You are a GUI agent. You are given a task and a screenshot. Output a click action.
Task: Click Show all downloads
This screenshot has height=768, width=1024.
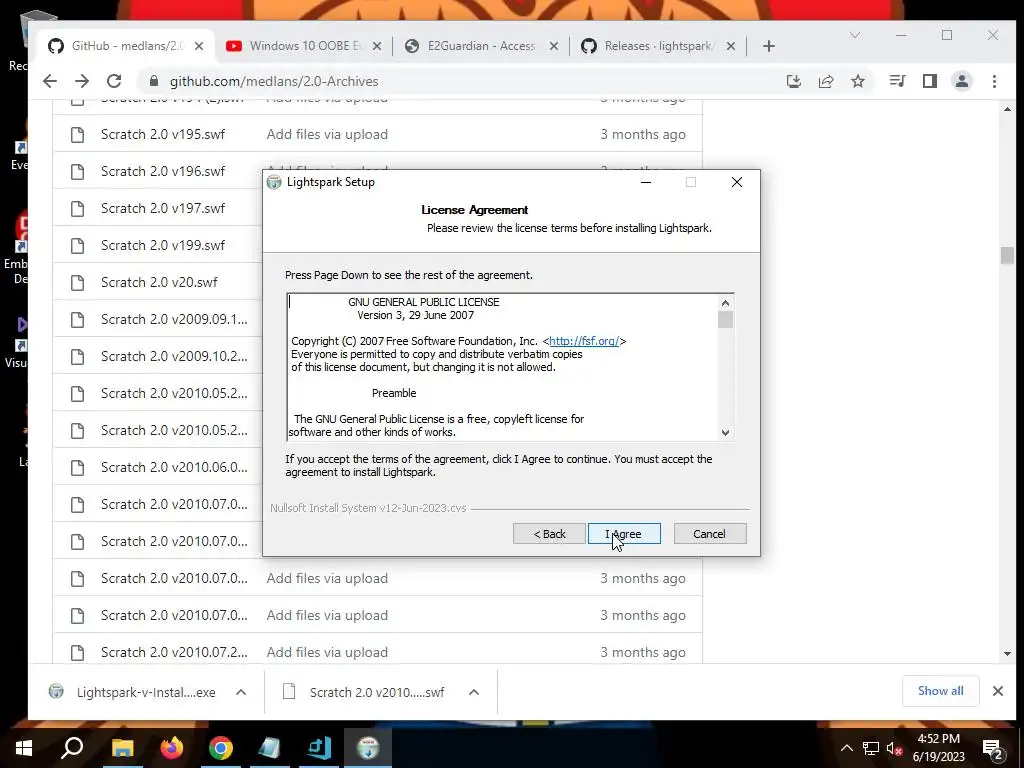click(x=940, y=691)
